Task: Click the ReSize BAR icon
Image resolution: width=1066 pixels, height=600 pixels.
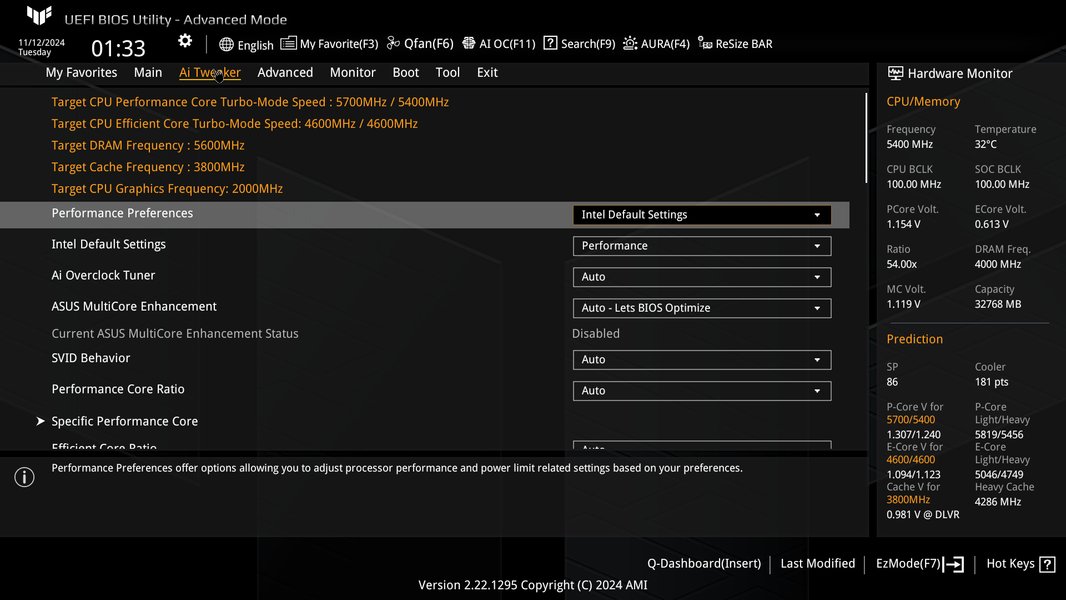Action: coord(705,43)
